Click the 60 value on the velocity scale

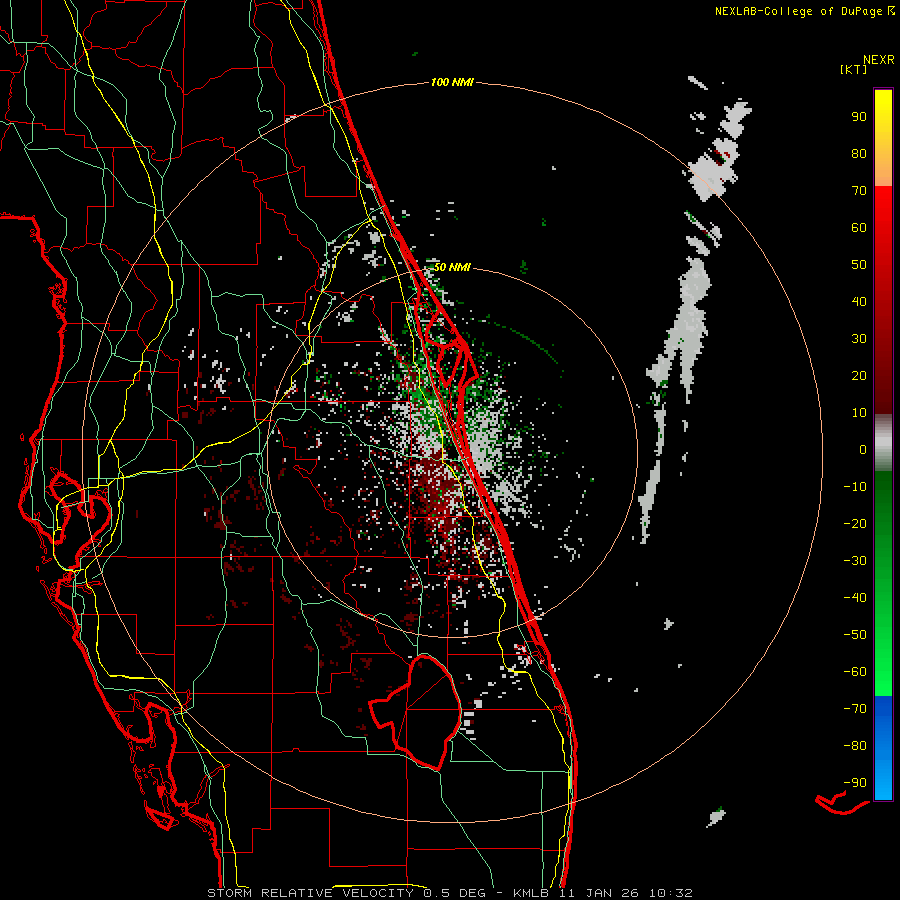[859, 228]
